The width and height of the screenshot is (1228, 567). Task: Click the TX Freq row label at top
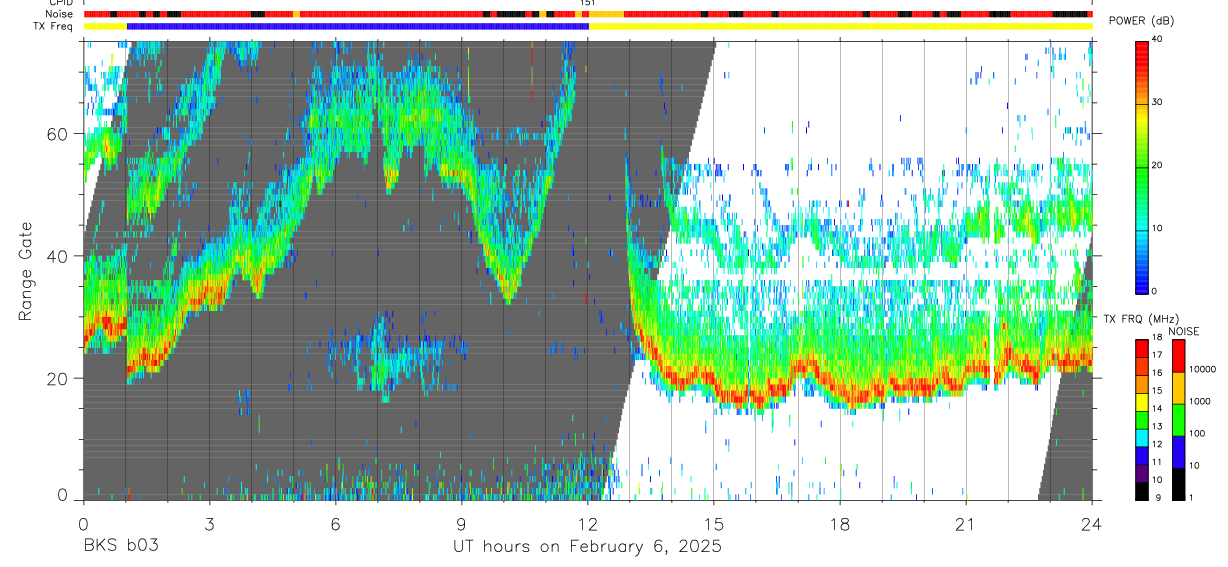point(53,26)
